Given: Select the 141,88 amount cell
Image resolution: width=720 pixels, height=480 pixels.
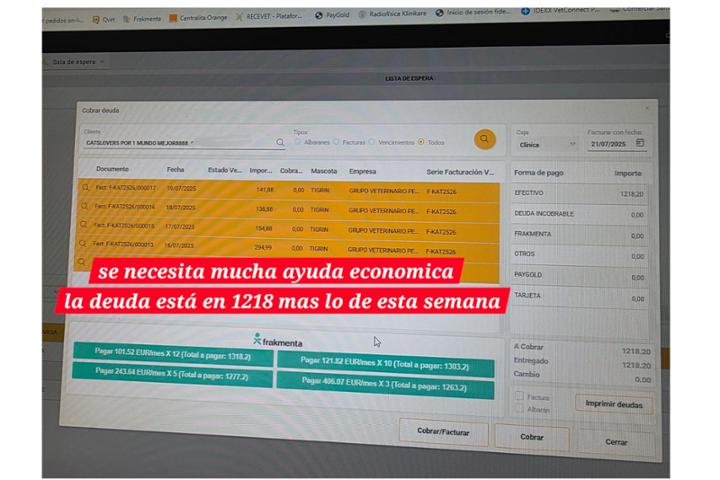Looking at the screenshot, I should pyautogui.click(x=265, y=190).
